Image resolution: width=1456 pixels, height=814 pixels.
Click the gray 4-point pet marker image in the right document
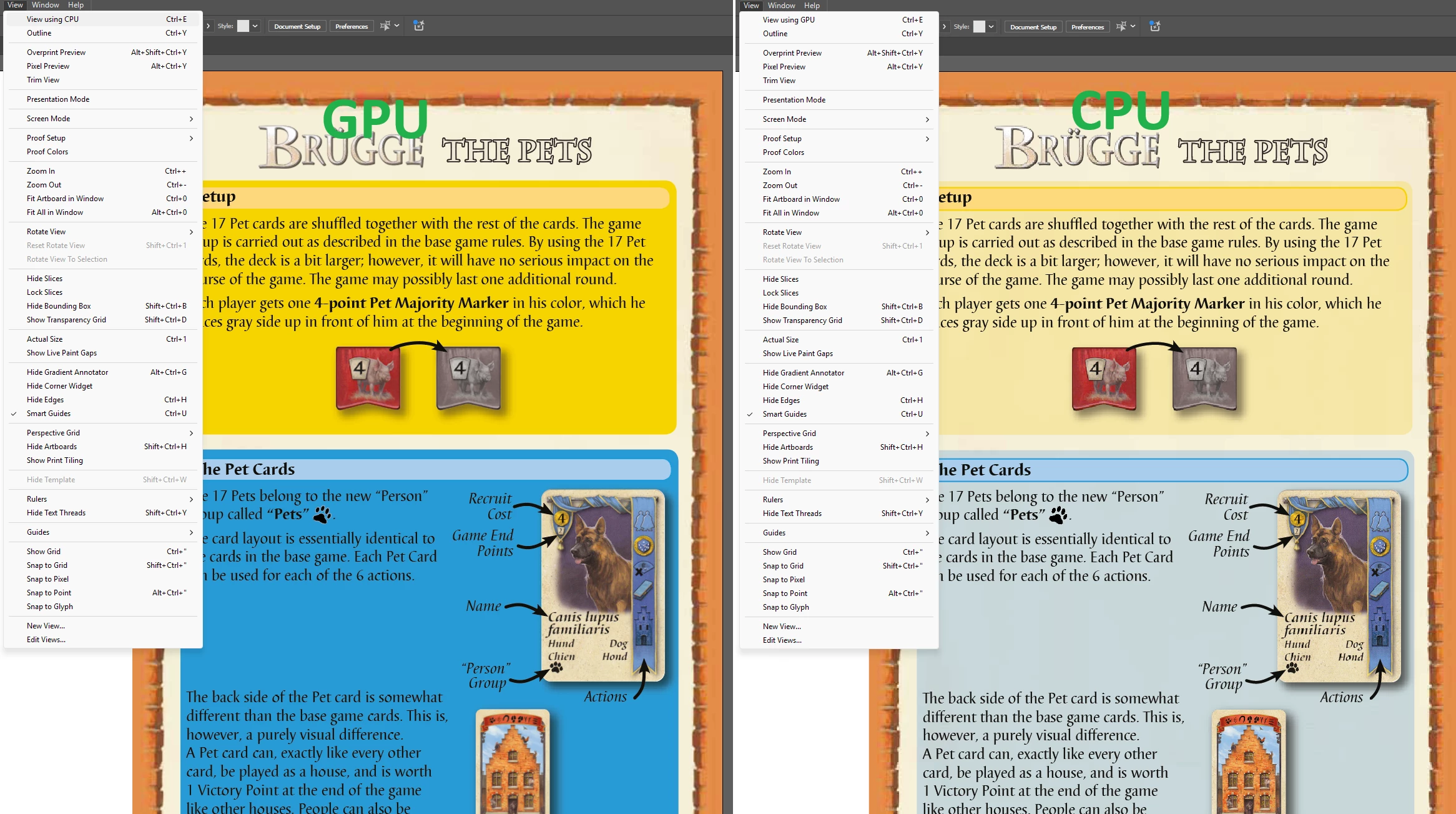1204,379
